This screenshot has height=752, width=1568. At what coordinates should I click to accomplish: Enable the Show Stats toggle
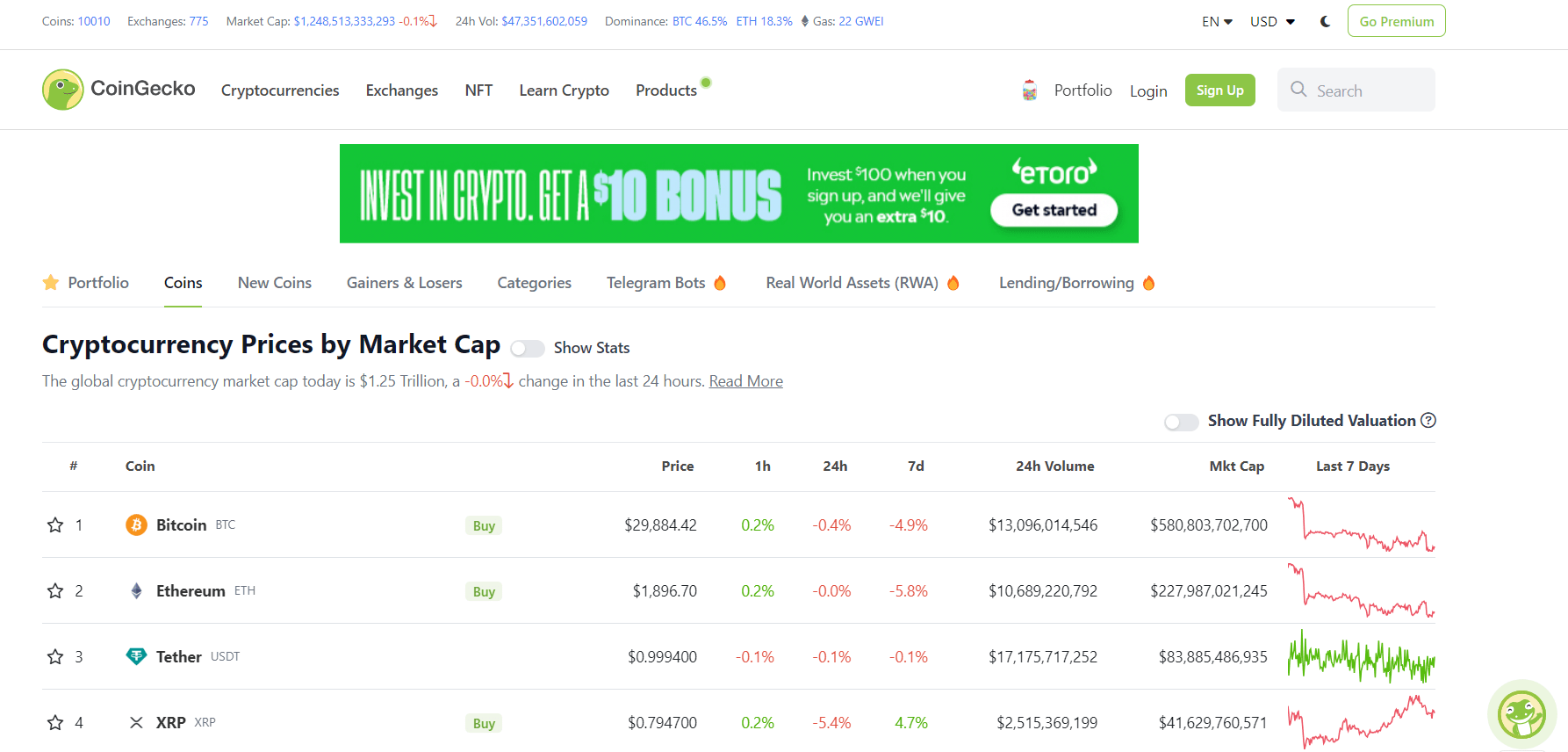528,349
